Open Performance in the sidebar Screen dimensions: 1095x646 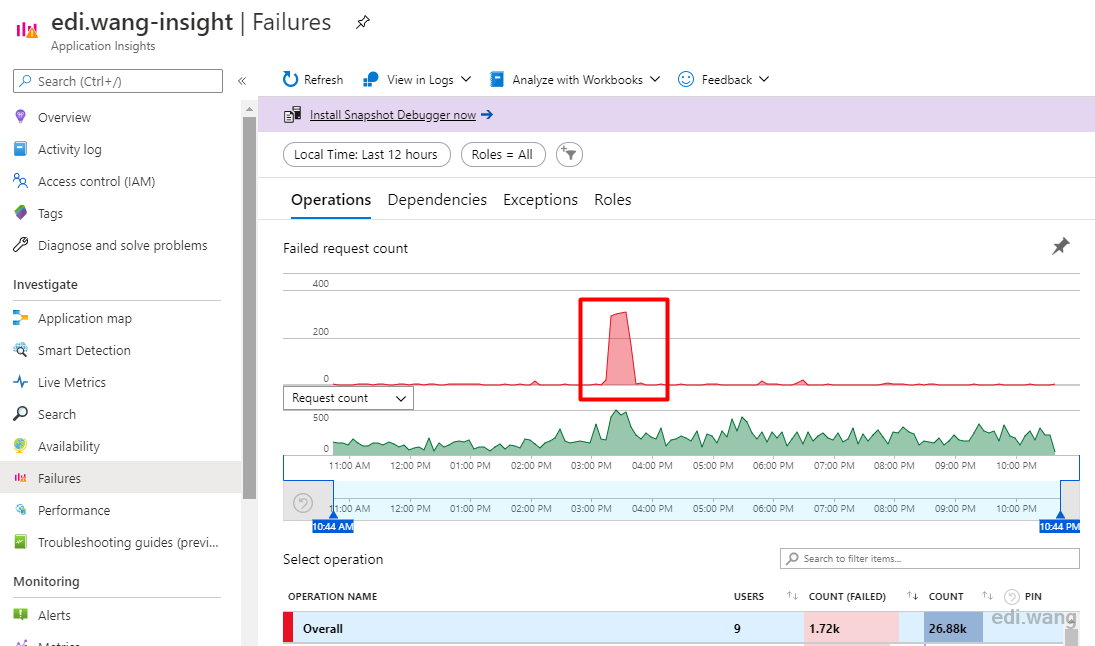74,511
